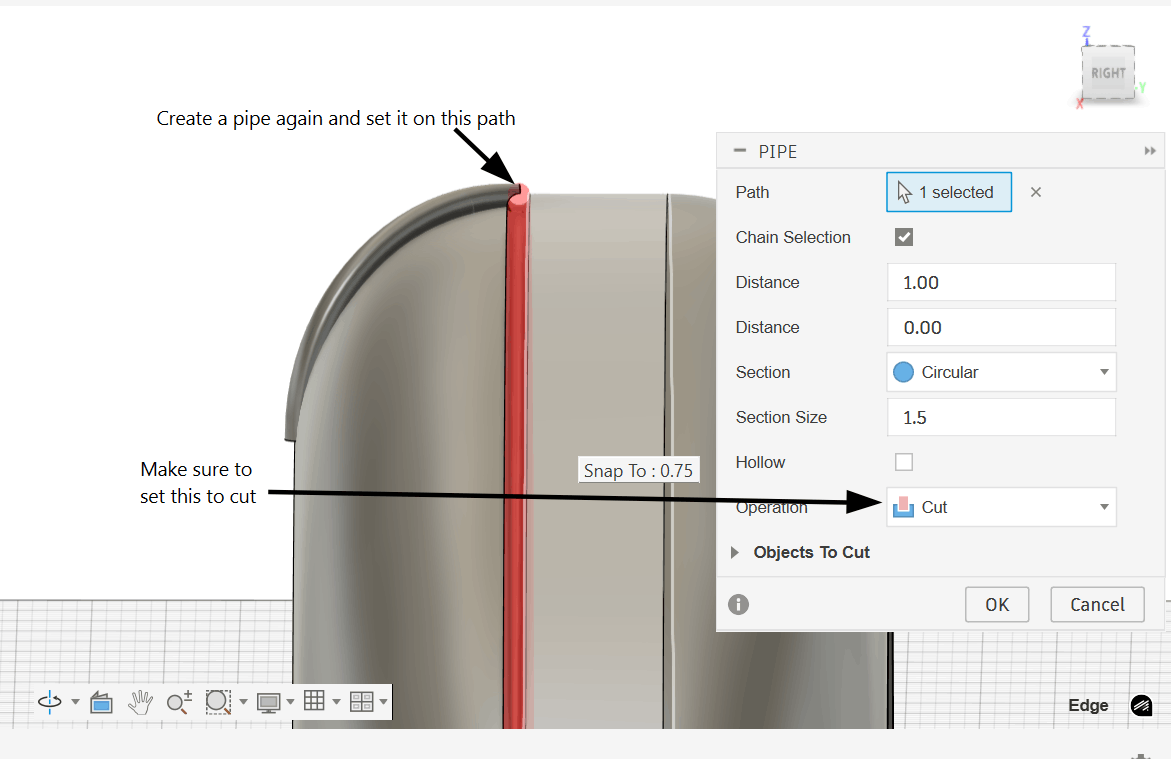Click the red pipe path on model

click(515, 463)
